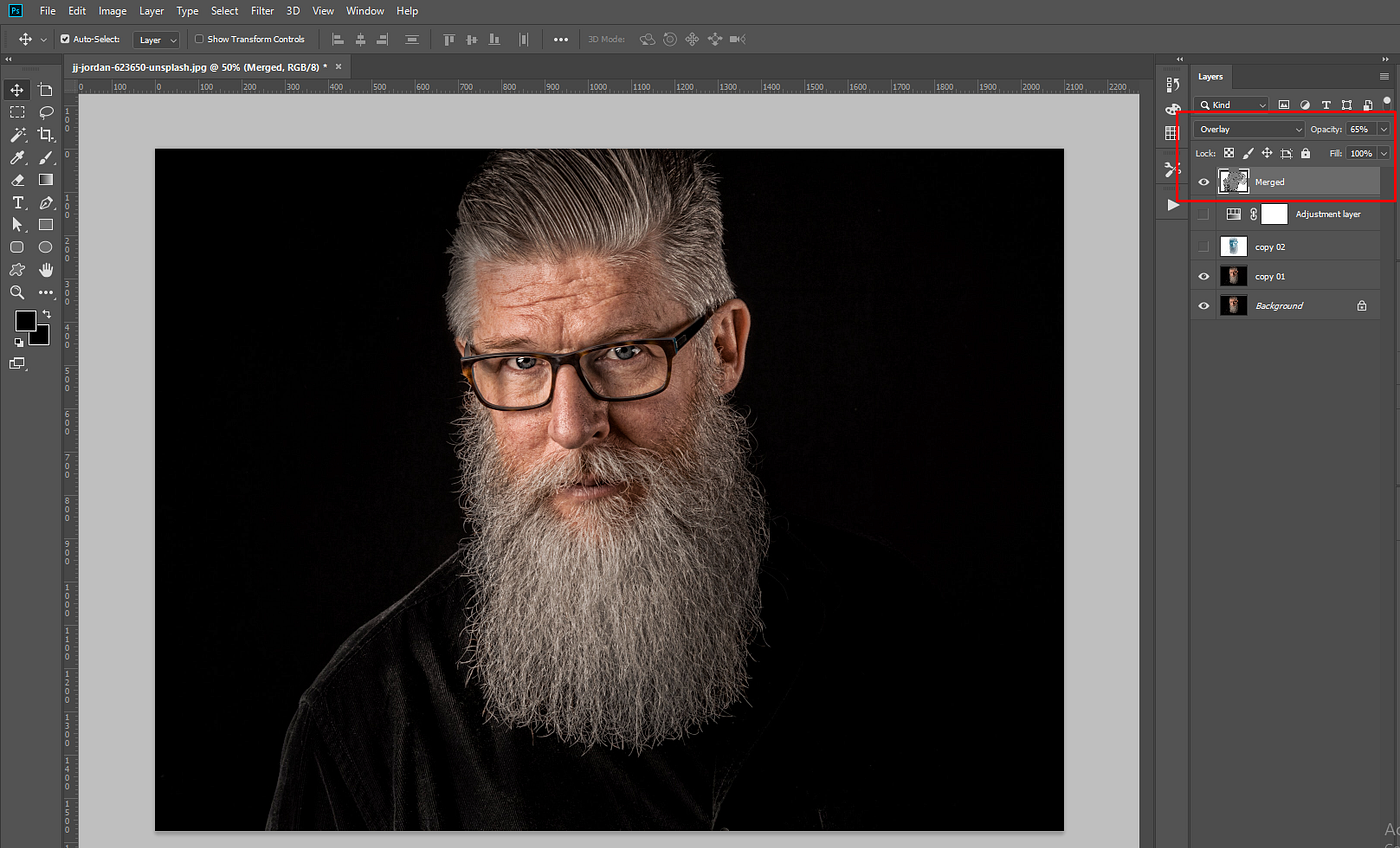
Task: Select the Move tool
Action: [x=17, y=90]
